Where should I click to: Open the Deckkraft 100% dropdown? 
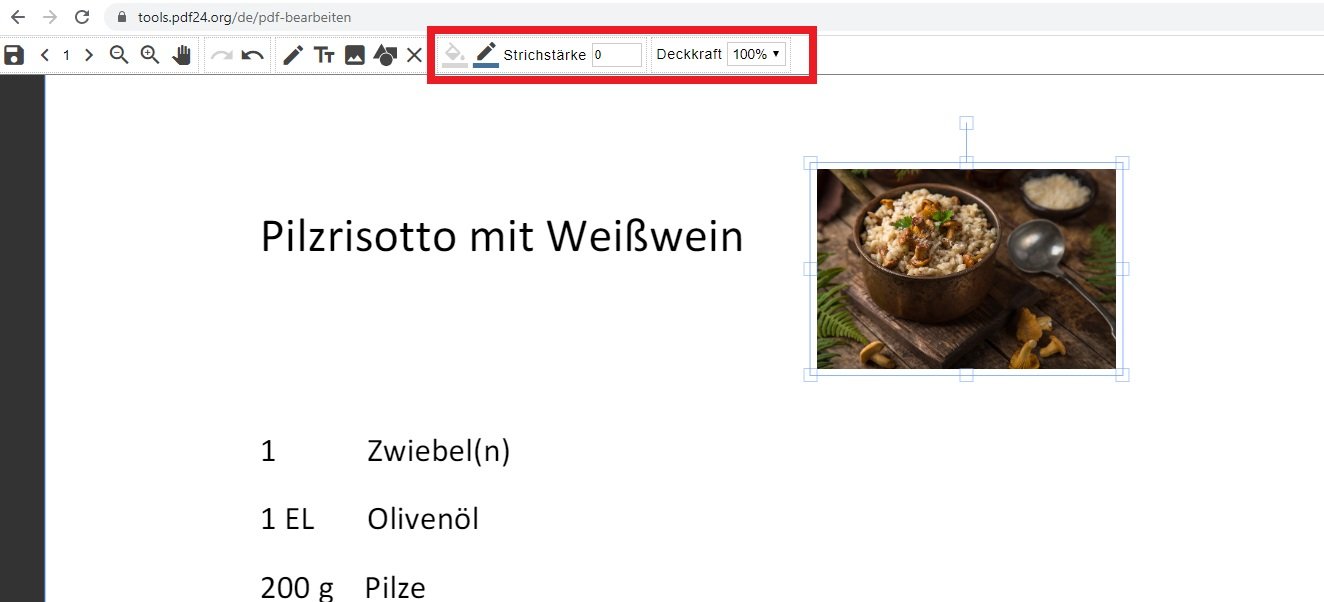coord(757,55)
